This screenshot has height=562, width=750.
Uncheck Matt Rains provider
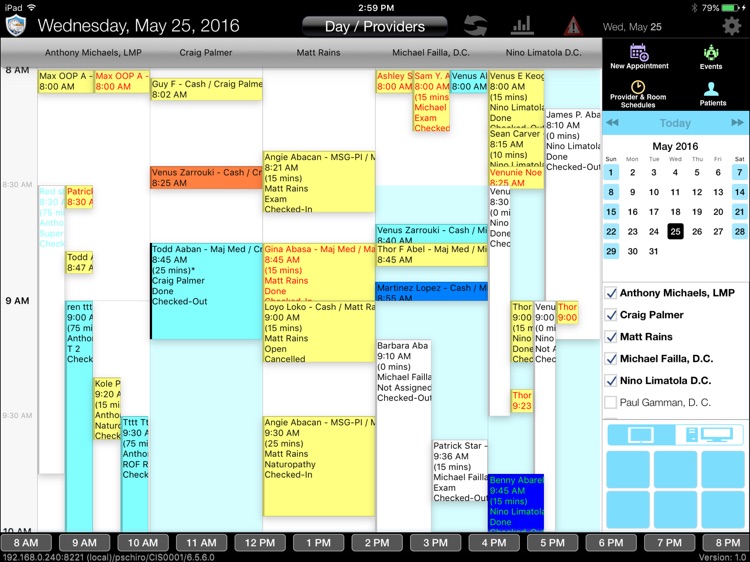[611, 337]
